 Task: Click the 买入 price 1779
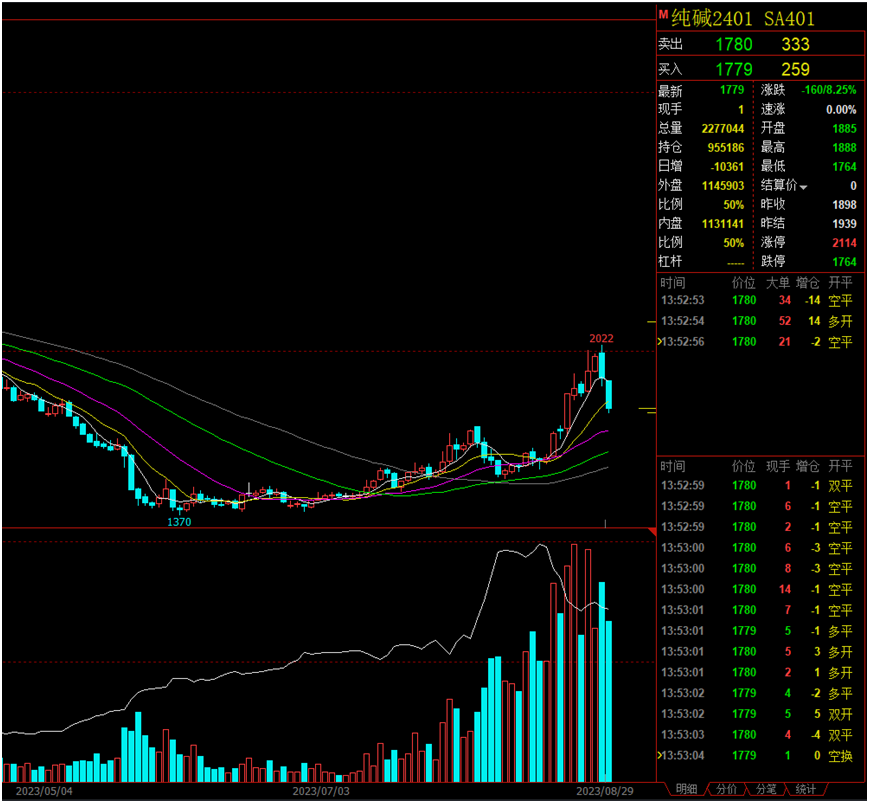click(x=734, y=69)
